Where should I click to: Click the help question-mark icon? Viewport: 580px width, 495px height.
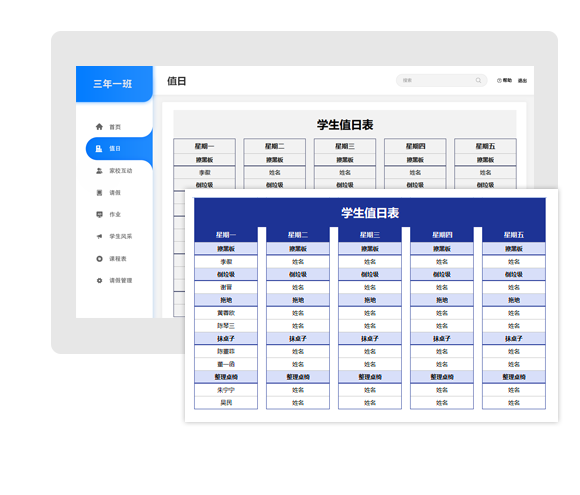pos(499,80)
